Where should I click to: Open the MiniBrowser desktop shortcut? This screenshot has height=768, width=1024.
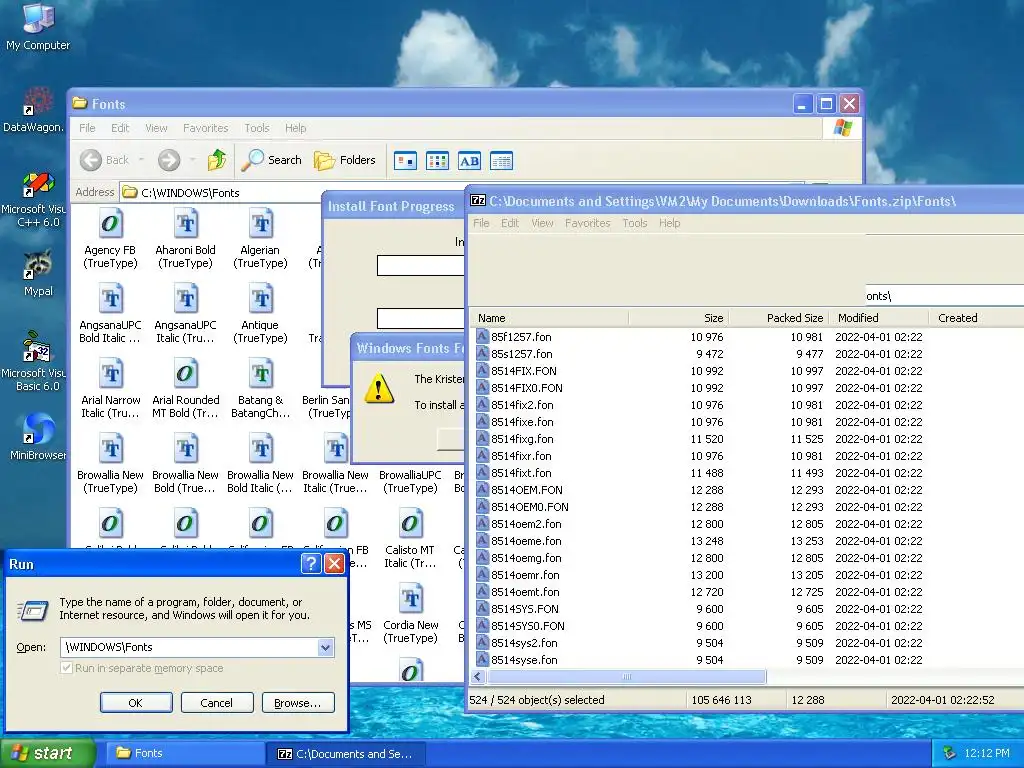point(37,436)
